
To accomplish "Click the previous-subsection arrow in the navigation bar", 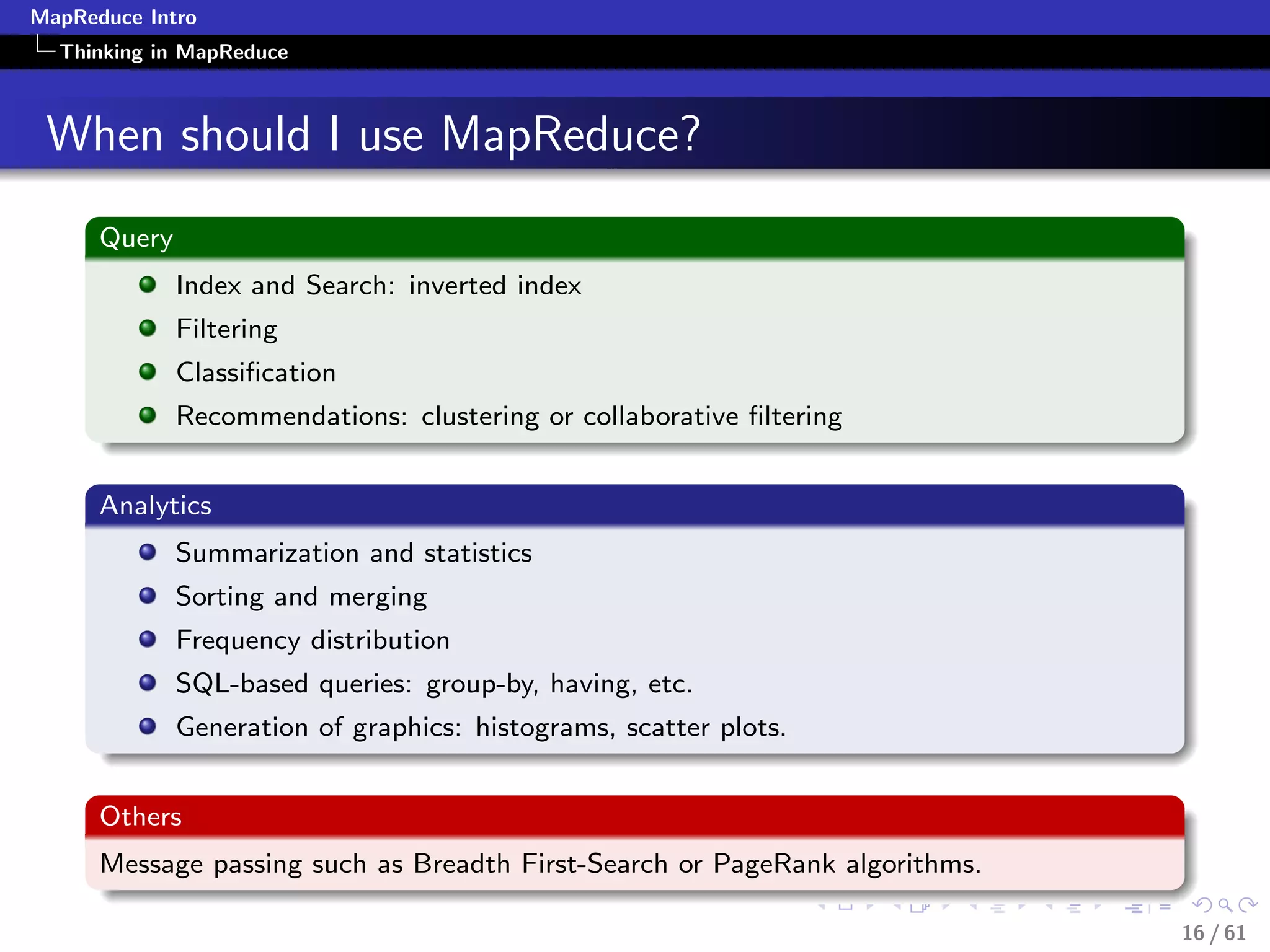I will (x=974, y=907).
